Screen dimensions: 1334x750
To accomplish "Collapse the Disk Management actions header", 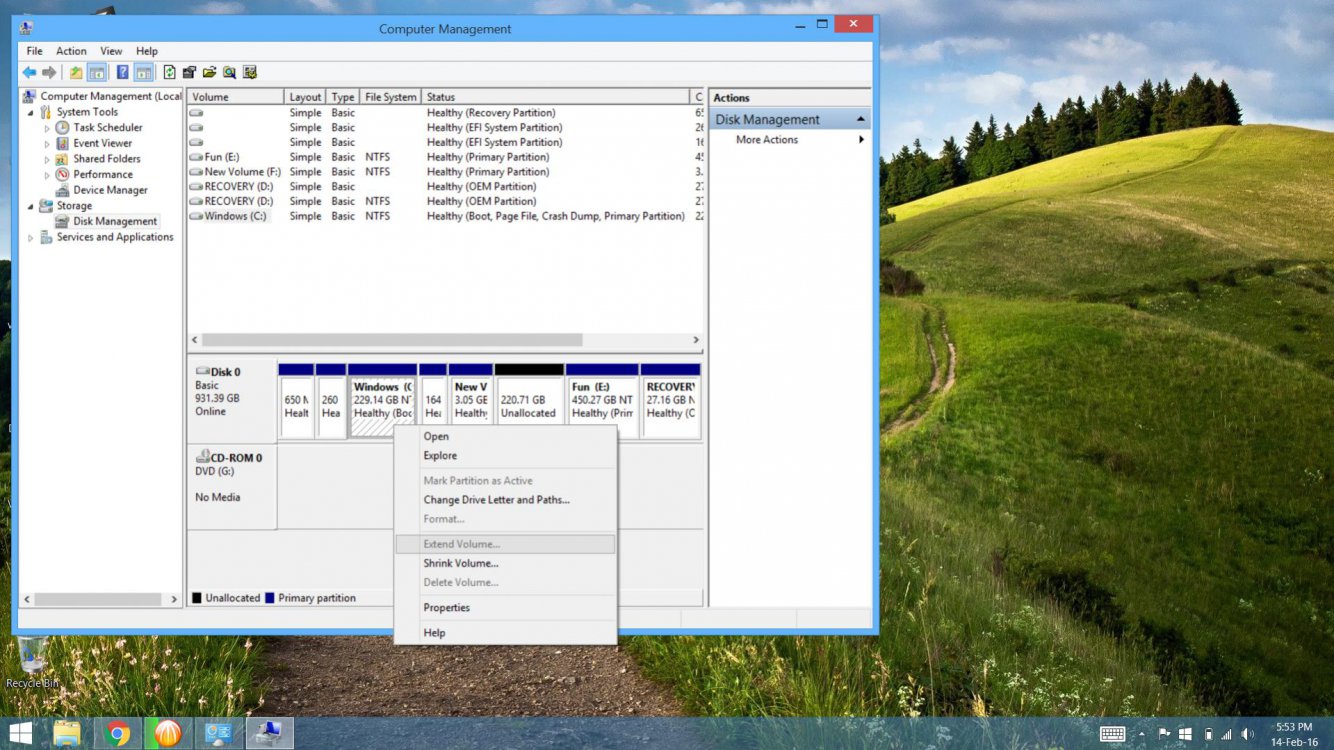I will [x=860, y=119].
